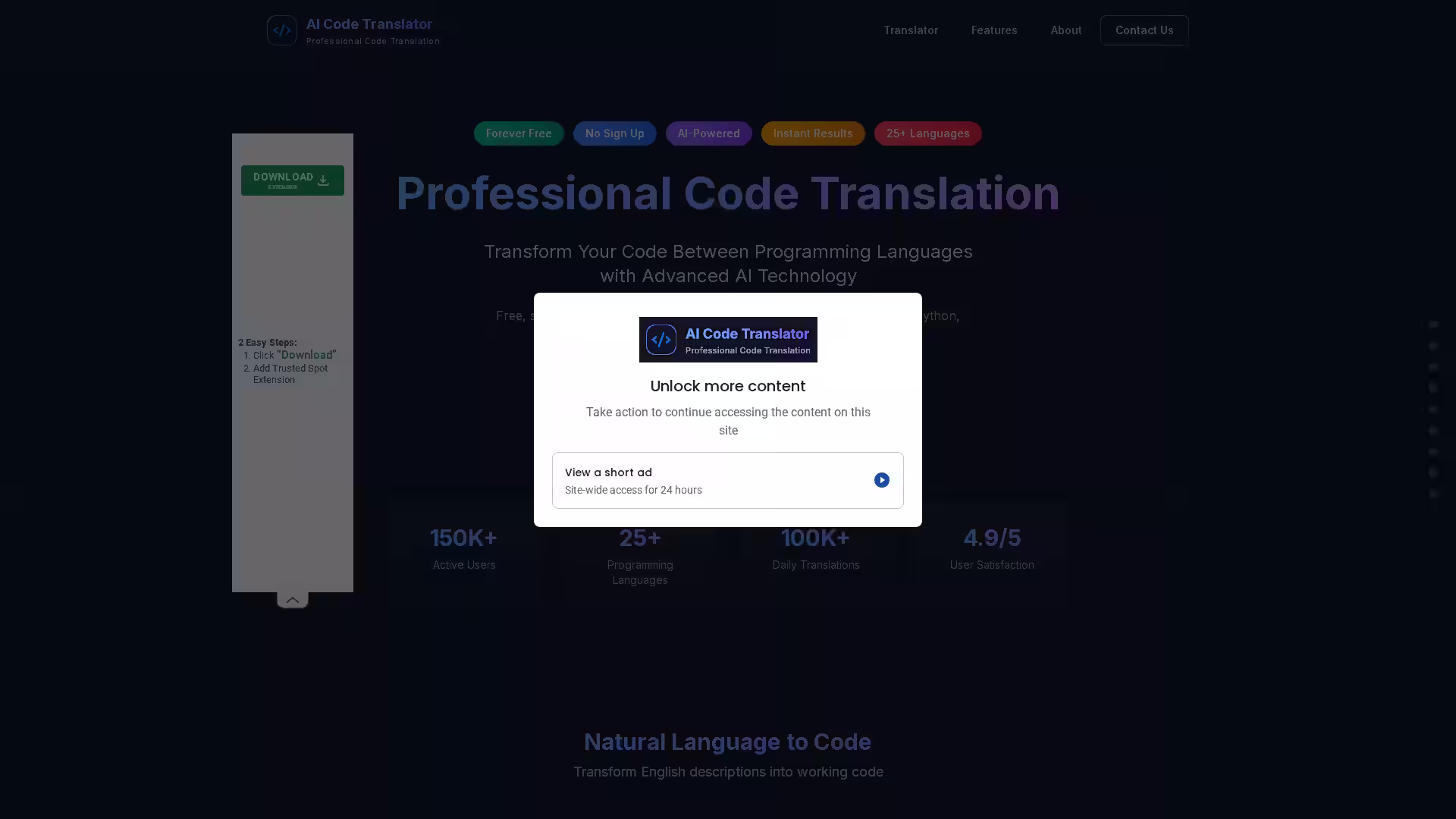The height and width of the screenshot is (819, 1456).
Task: Click the 150K+ Active Users stat card
Action: 464,549
